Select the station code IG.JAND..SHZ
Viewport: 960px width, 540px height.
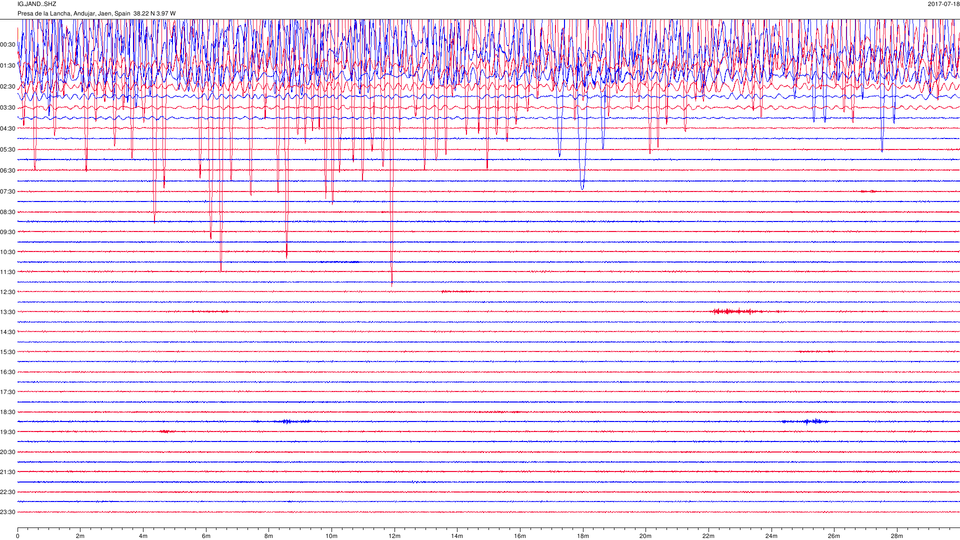[x=37, y=4]
